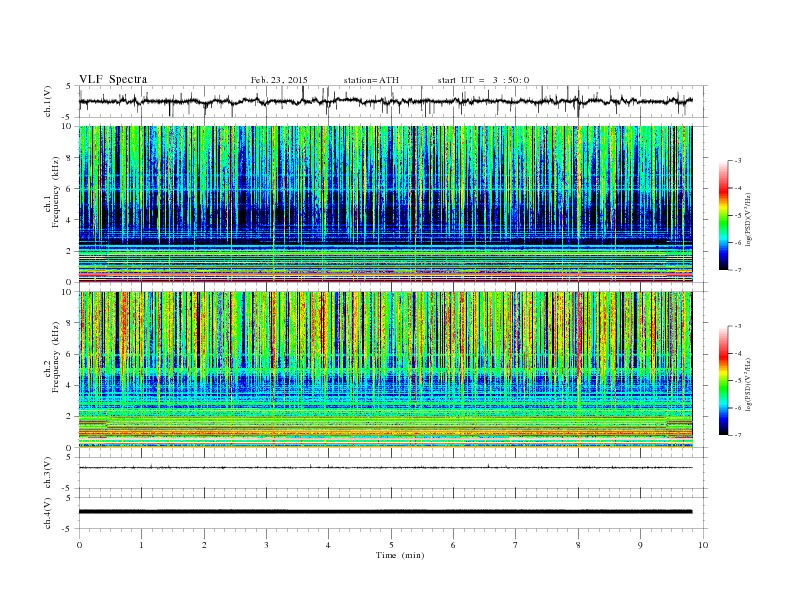The width and height of the screenshot is (792, 612).
Task: Click the ch.1 spectrogram panel
Action: (x=385, y=204)
